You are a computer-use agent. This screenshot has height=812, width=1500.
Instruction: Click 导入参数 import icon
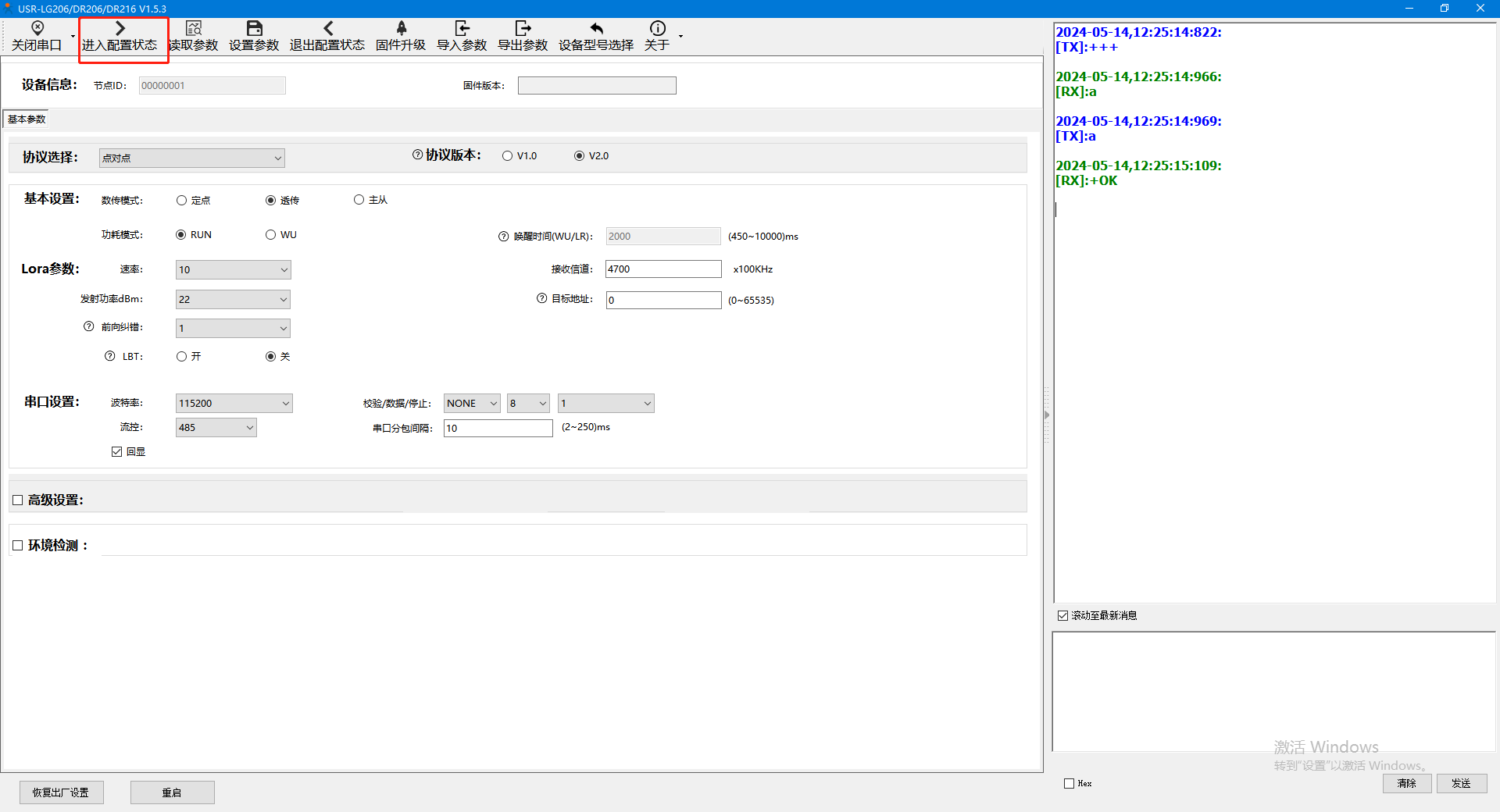[x=462, y=28]
